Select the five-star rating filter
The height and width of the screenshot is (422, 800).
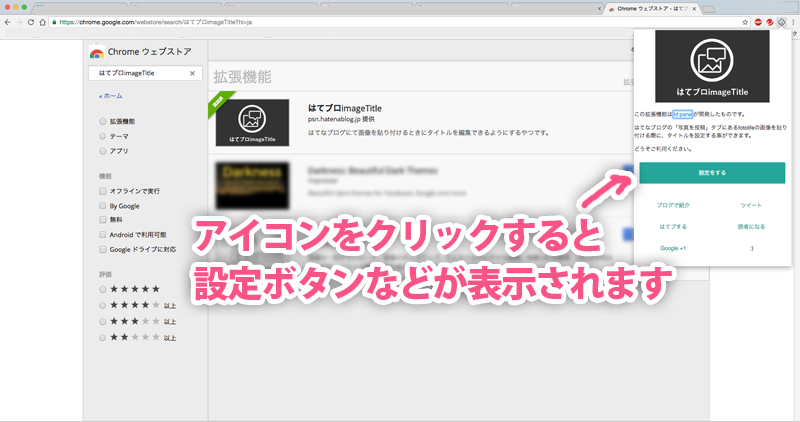pos(103,289)
